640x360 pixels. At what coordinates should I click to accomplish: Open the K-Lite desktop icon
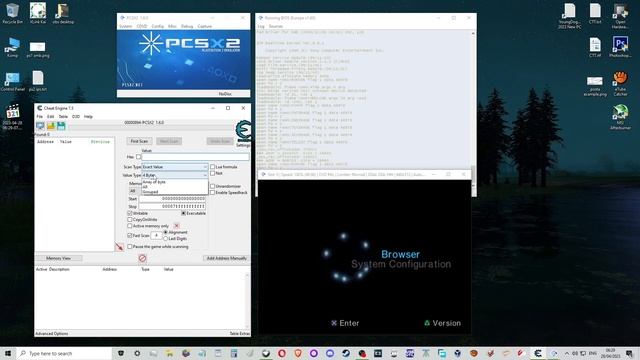[38, 13]
